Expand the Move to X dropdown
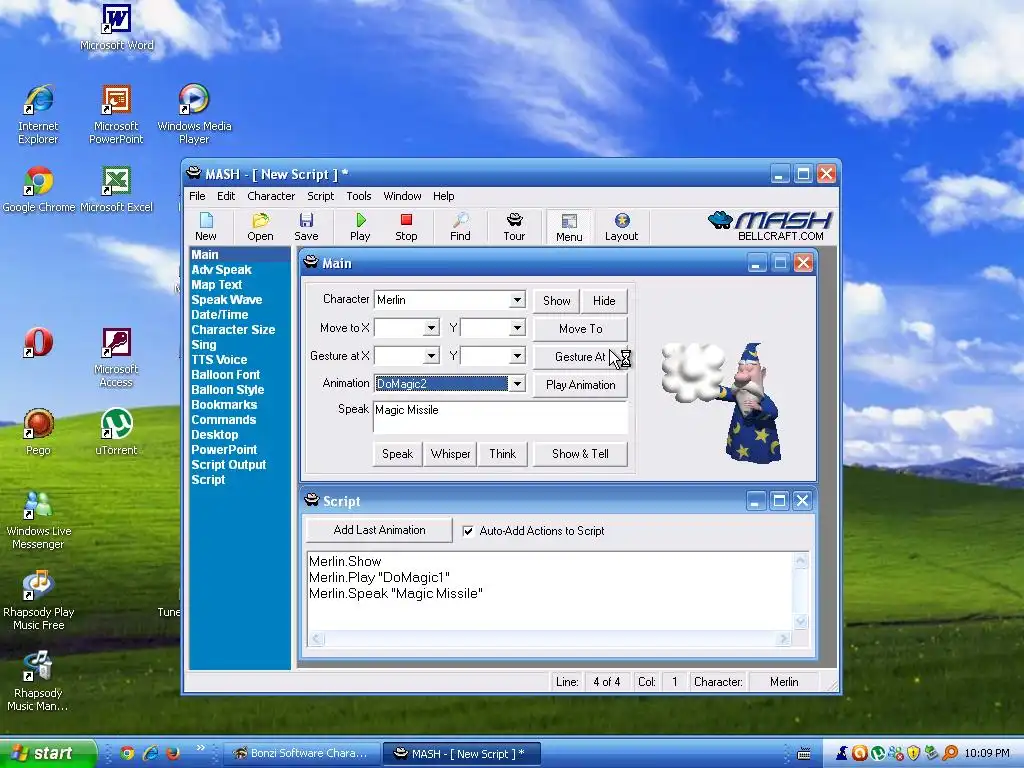 (431, 328)
